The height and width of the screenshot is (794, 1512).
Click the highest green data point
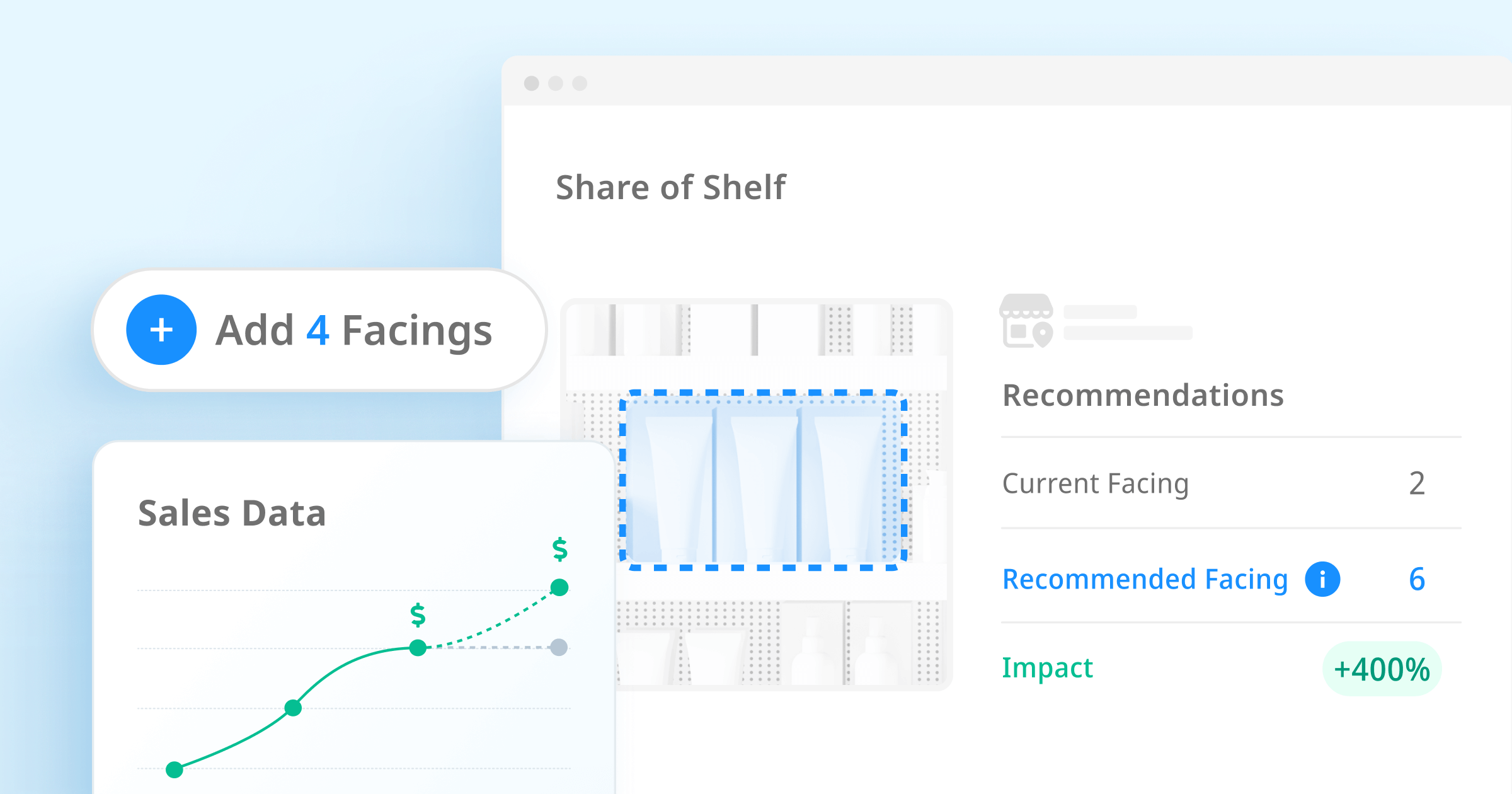(x=559, y=587)
